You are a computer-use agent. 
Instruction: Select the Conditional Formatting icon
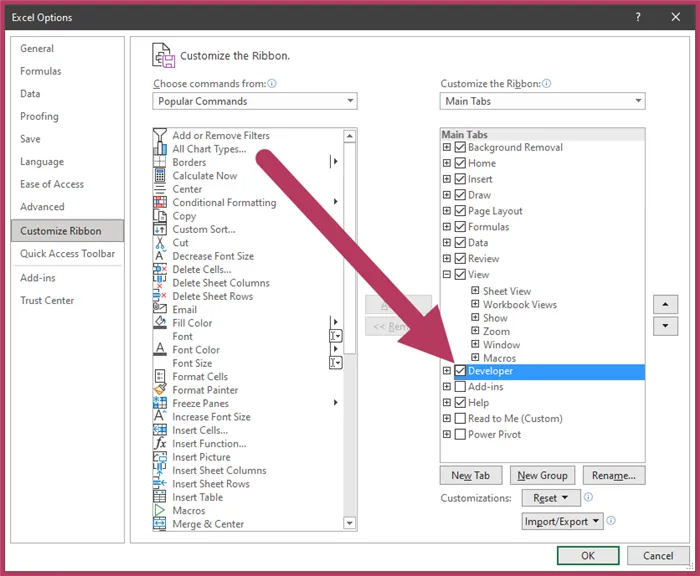point(160,203)
